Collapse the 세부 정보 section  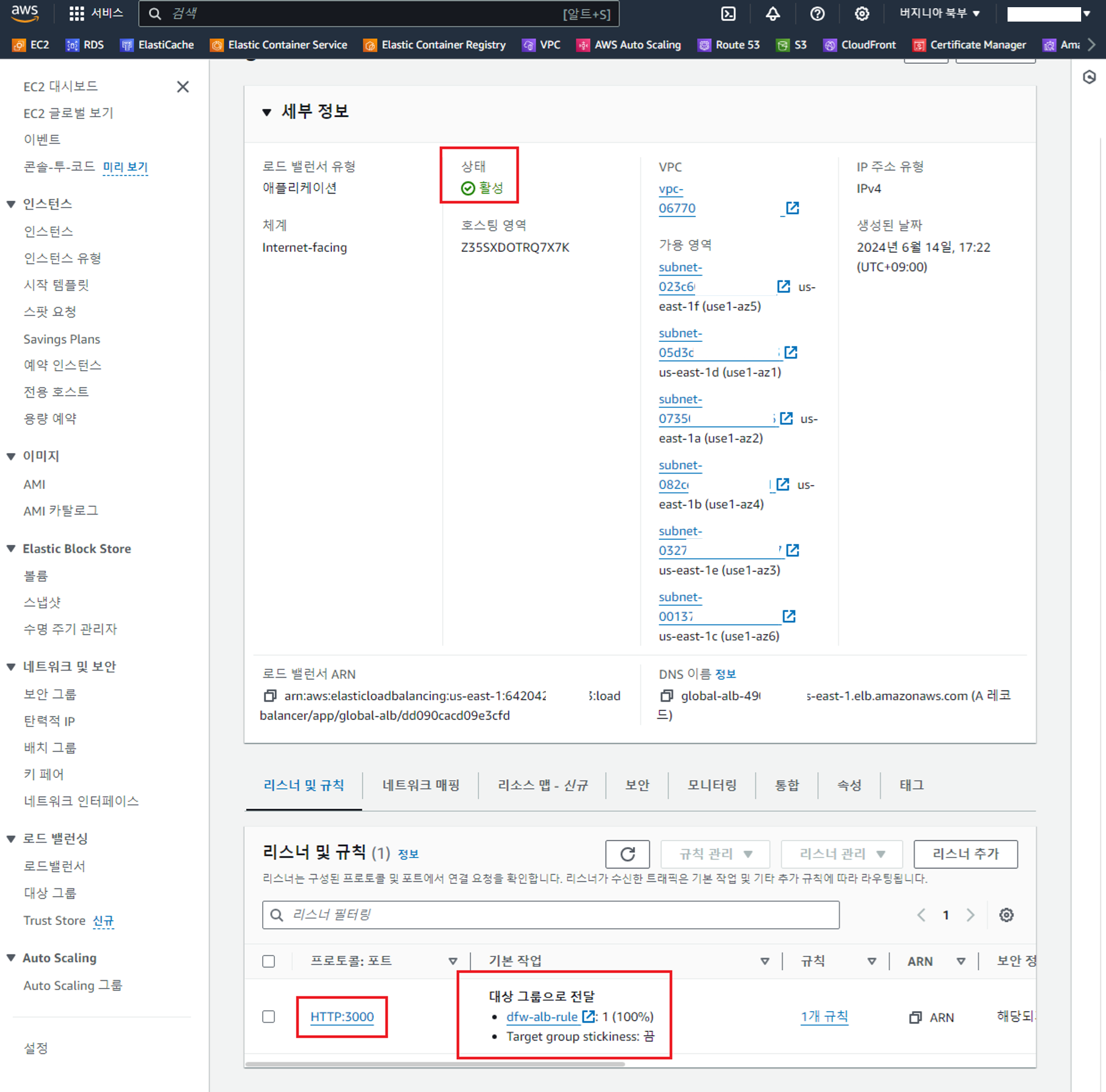pyautogui.click(x=267, y=112)
